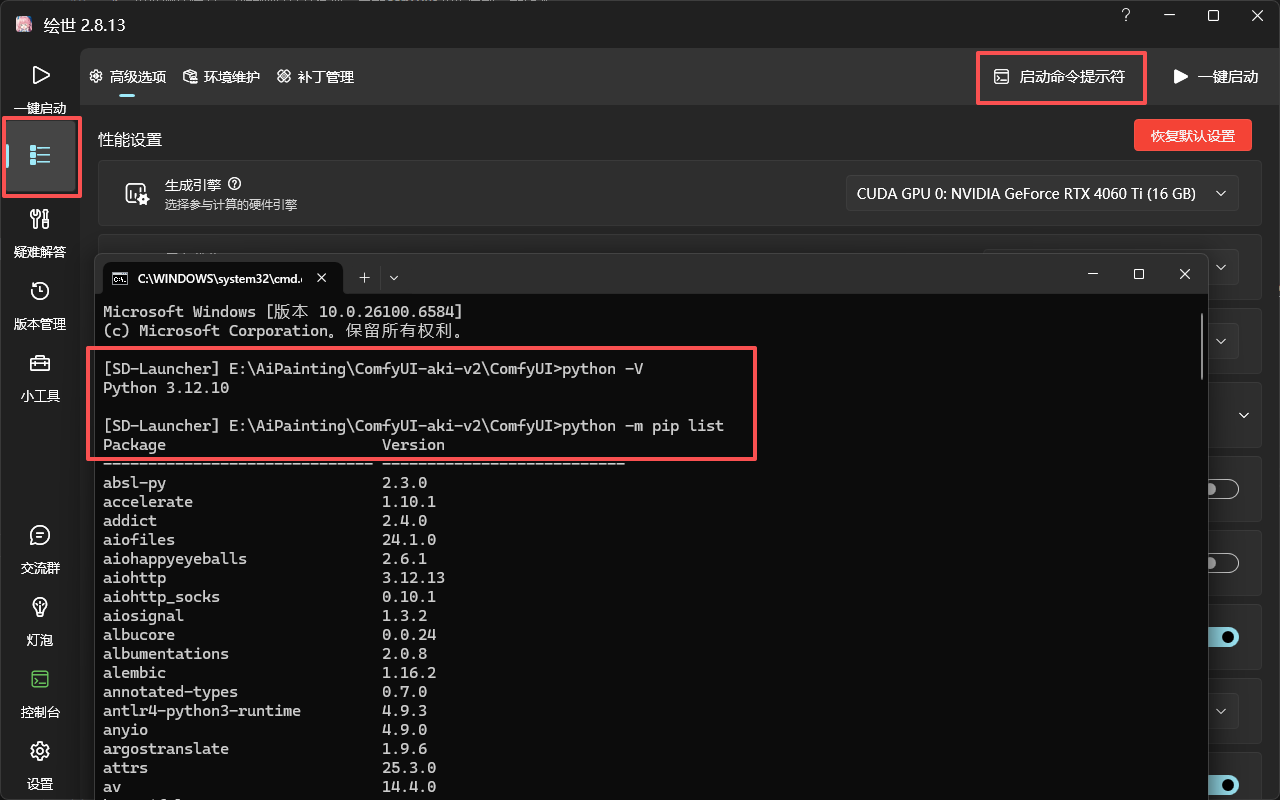Switch to the 补丁管理 tab
The image size is (1280, 800).
315,77
